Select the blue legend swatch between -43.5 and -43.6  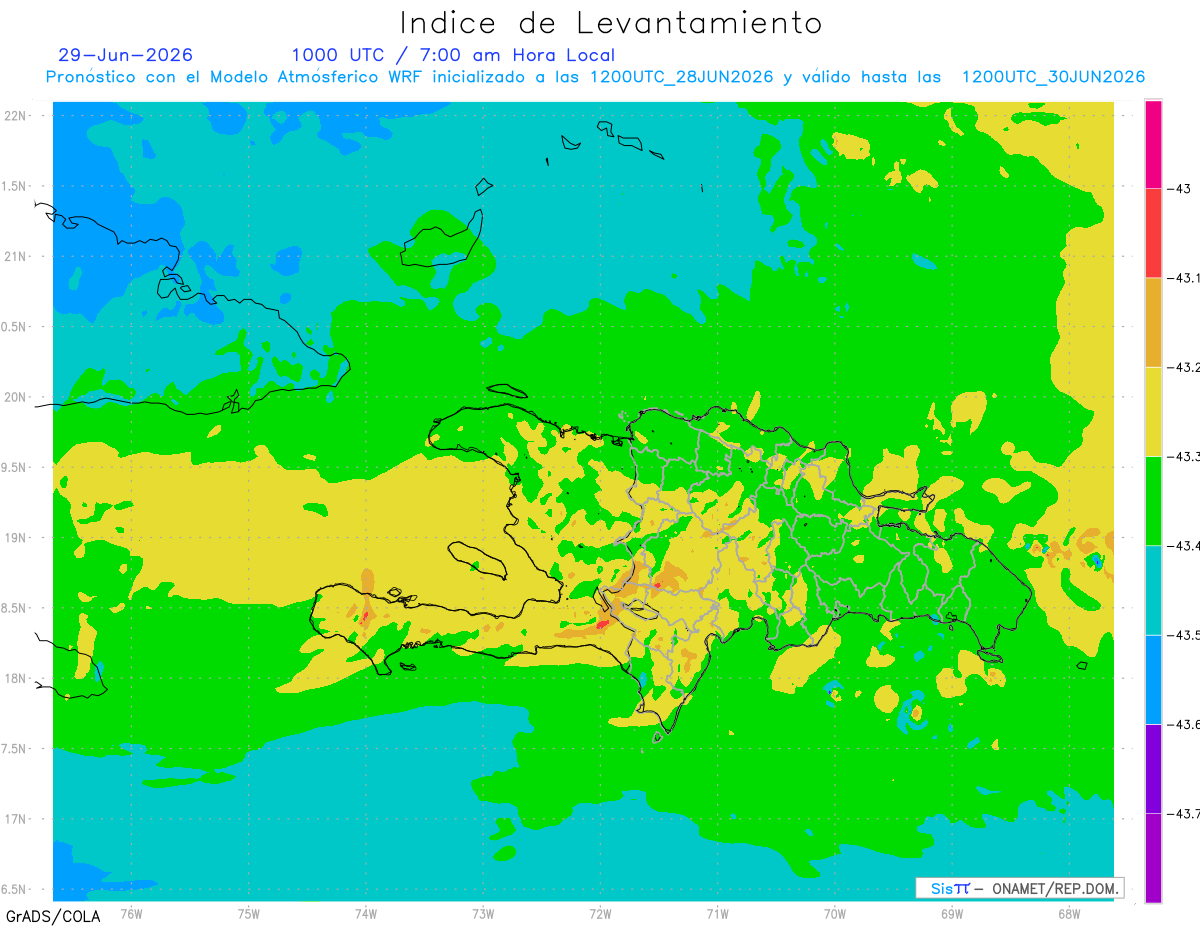(1153, 679)
